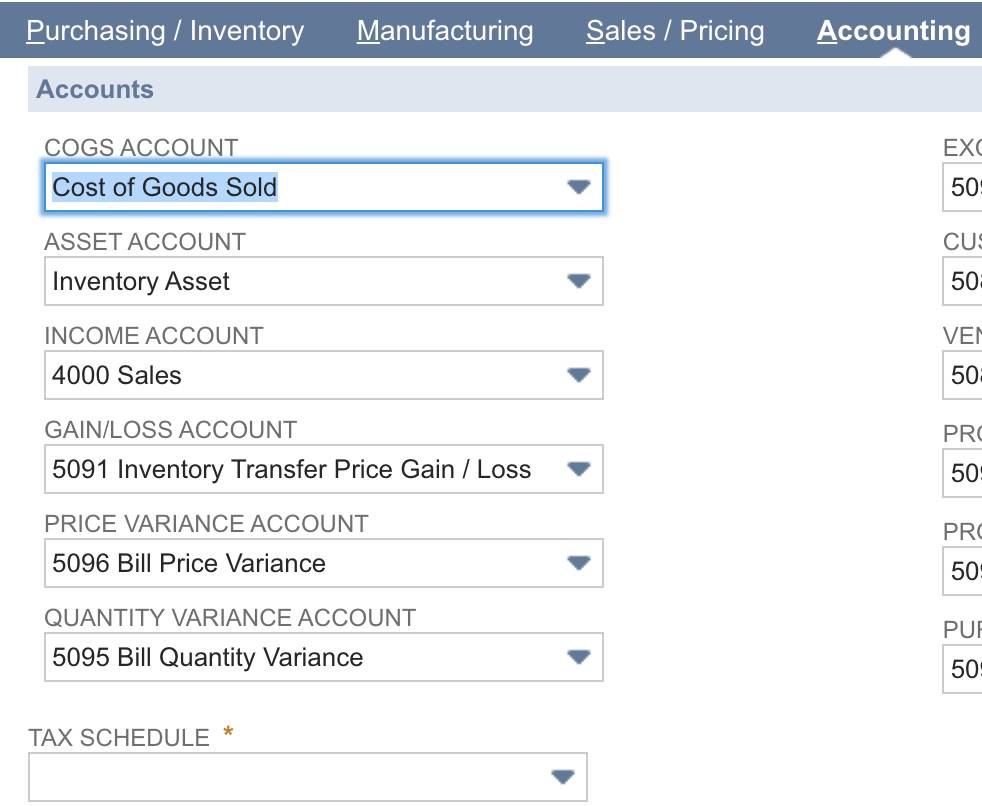Click the Inventory Asset field text
Screen dimensions: 982x806
(x=141, y=281)
